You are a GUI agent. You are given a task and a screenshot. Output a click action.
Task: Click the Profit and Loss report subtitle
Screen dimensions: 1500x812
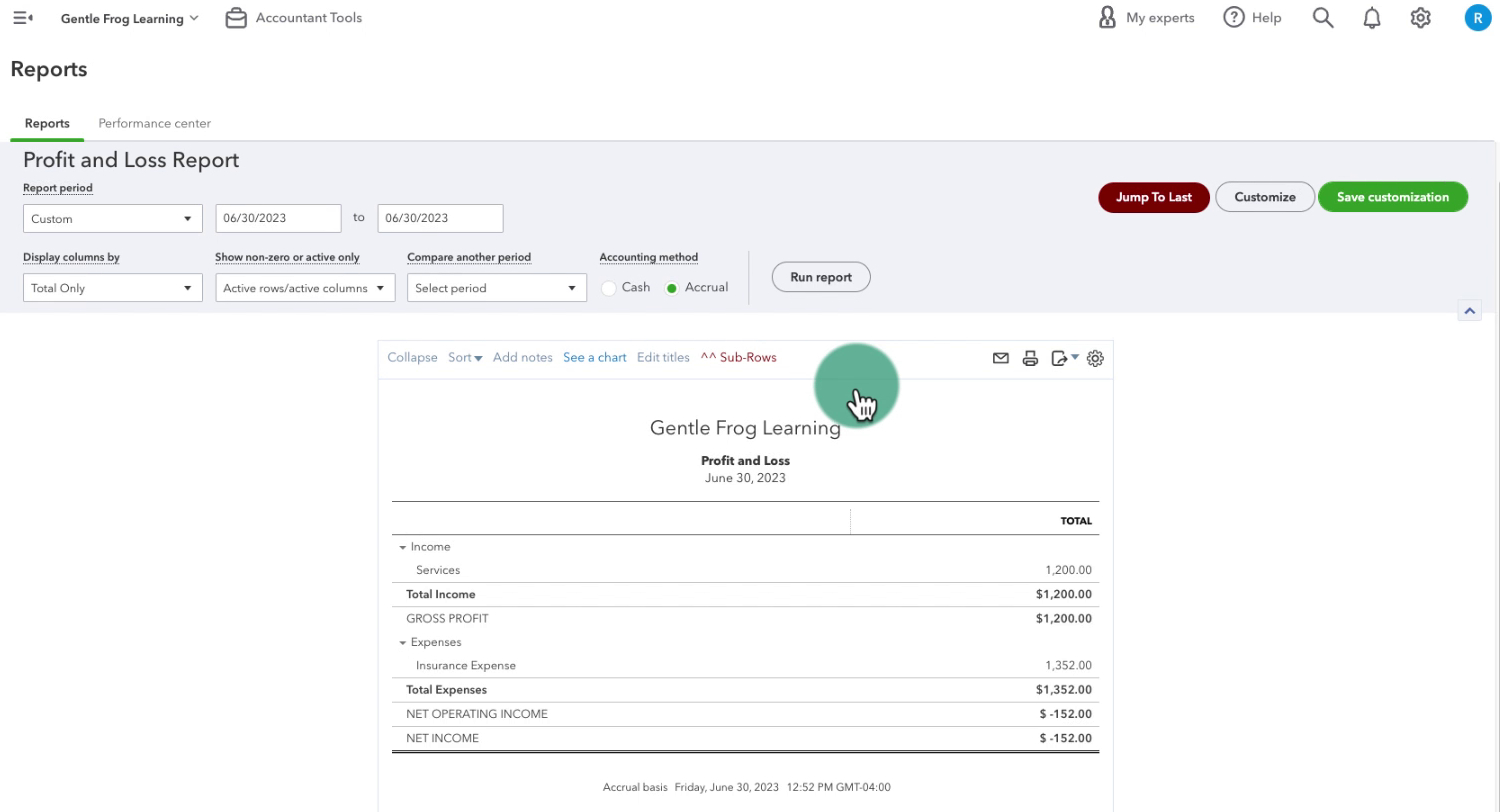pos(745,461)
